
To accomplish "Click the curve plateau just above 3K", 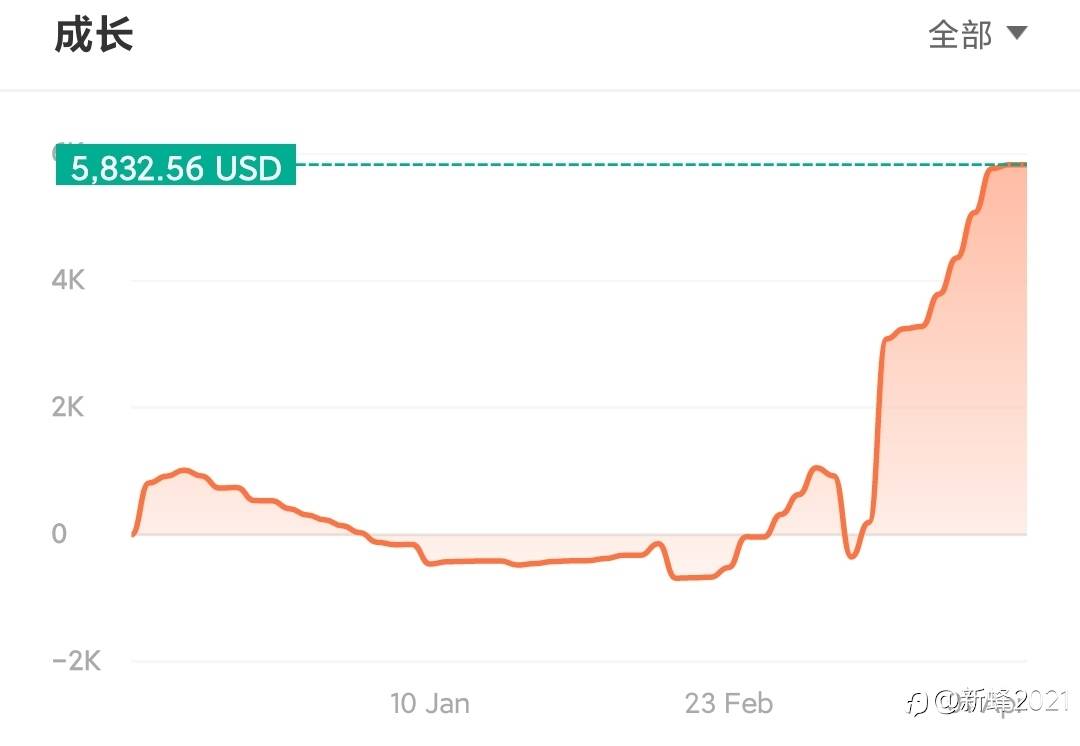I will tap(906, 329).
